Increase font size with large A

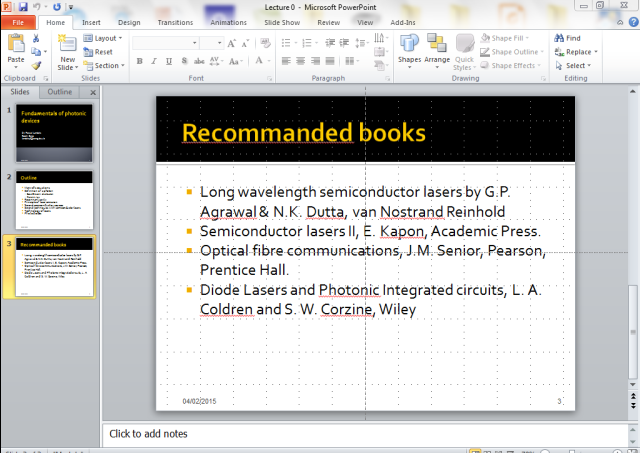[x=231, y=43]
